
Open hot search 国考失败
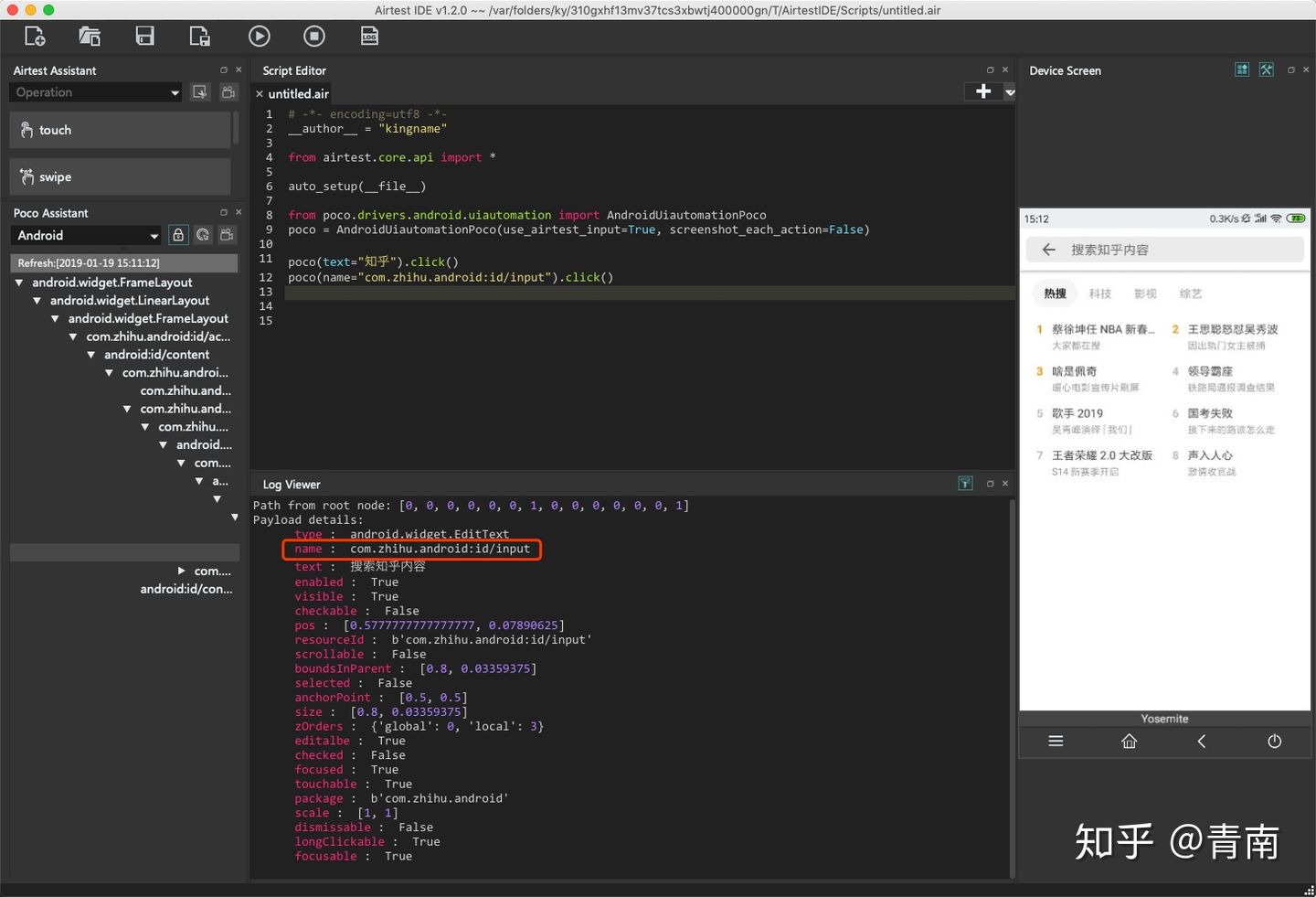click(1210, 413)
